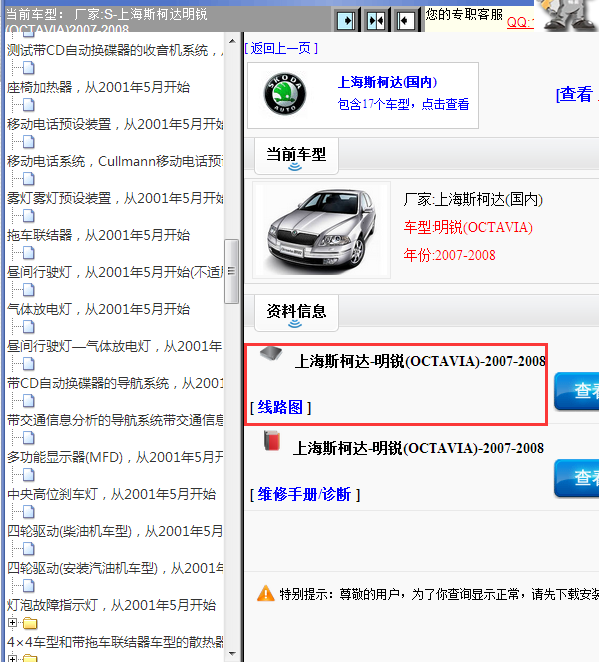
Task: Click 年份:2007-2008 red text
Action: click(x=450, y=255)
